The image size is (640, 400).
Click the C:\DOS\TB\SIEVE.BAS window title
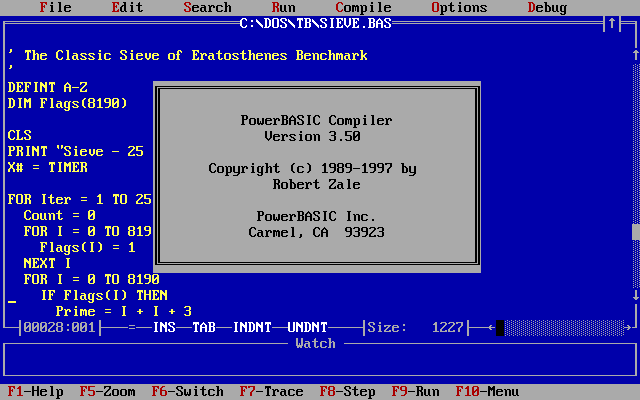tap(316, 23)
